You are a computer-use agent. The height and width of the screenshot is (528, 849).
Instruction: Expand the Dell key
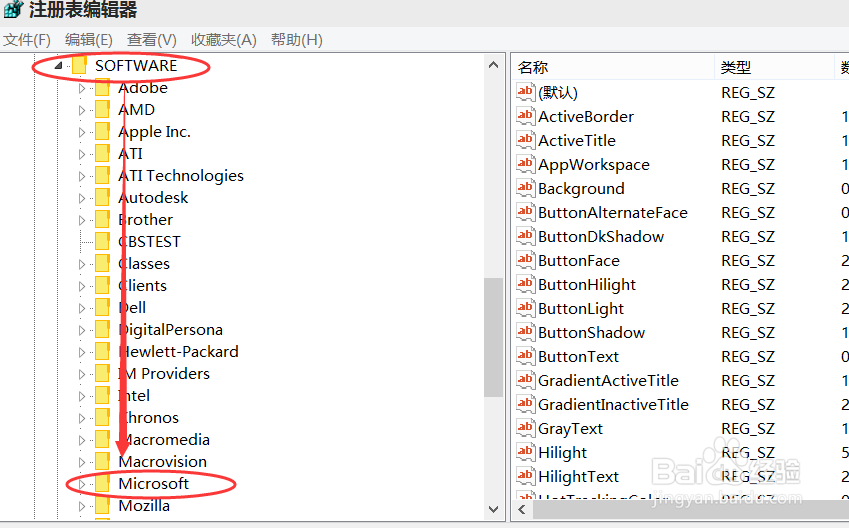pyautogui.click(x=82, y=308)
